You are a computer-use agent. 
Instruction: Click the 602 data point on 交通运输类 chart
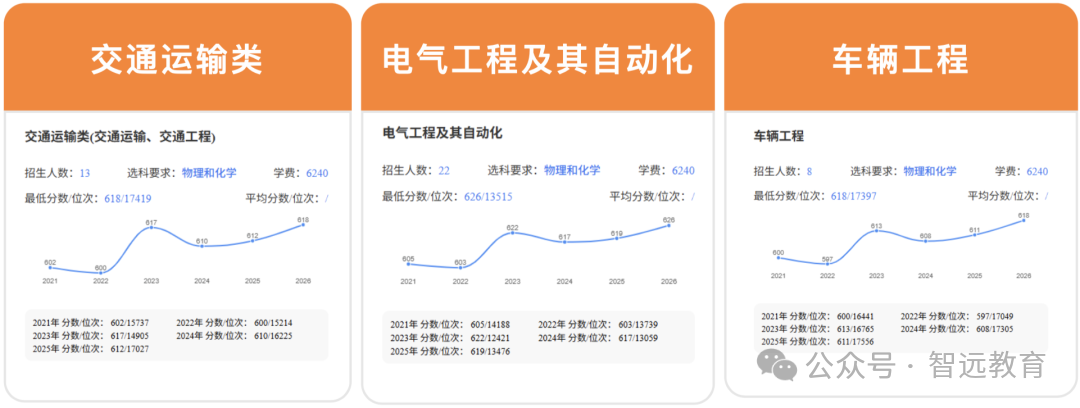(x=50, y=267)
